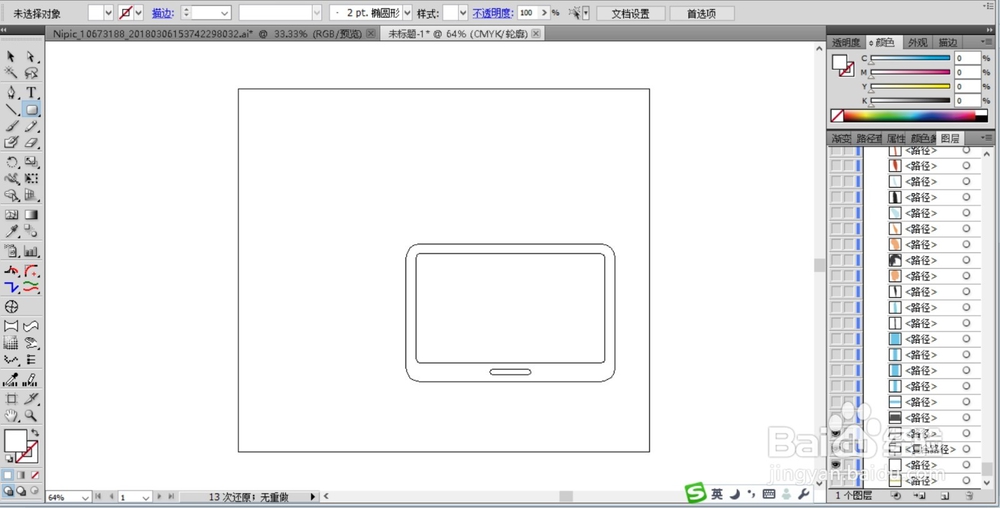The width and height of the screenshot is (1000, 508).
Task: Open the 样式 style dropdown
Action: 463,13
